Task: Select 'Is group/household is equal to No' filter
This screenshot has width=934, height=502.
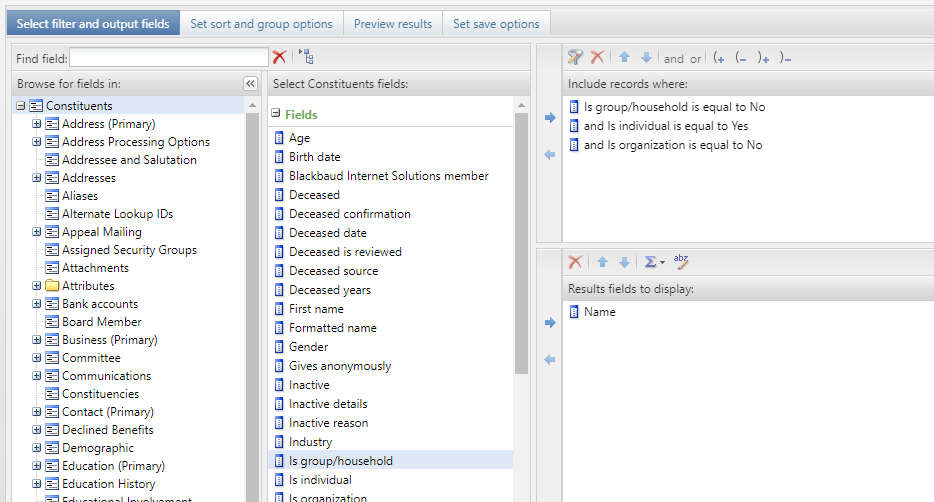Action: (x=674, y=107)
